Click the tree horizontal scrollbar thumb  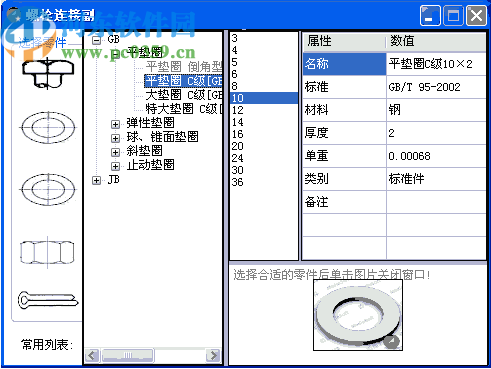click(128, 355)
